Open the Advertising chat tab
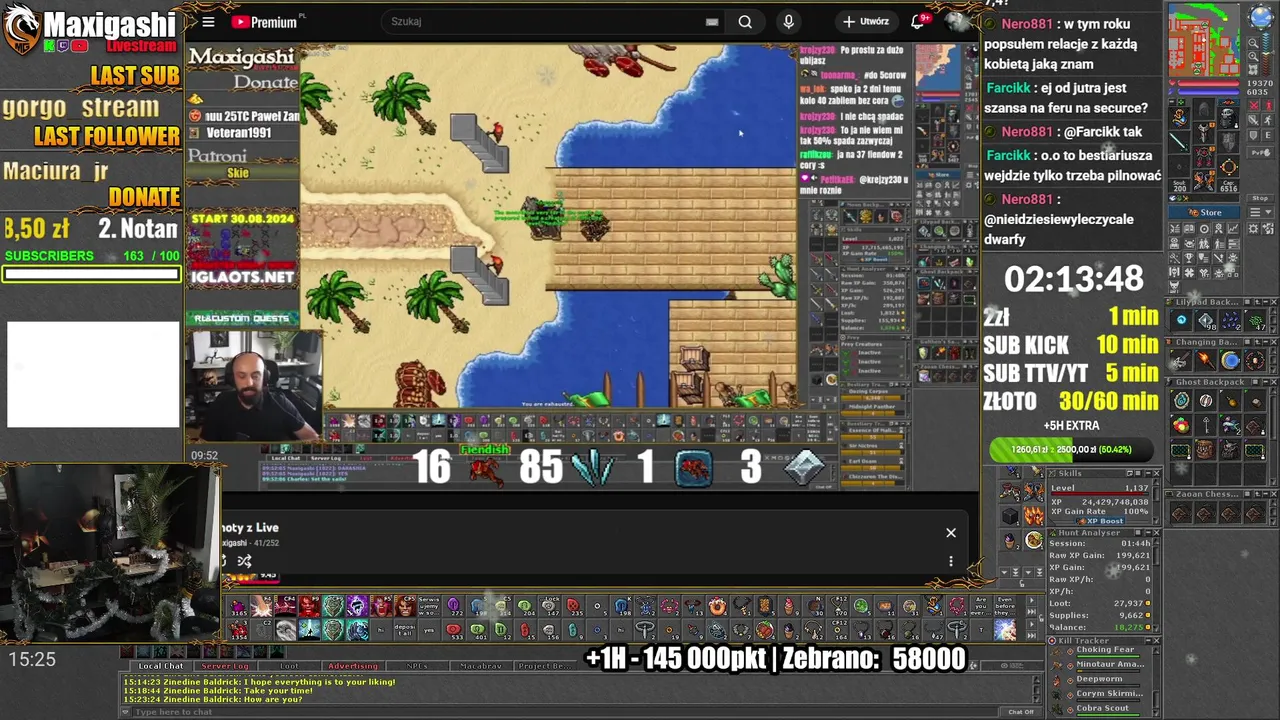Screen dimensions: 1280x720 coord(353,666)
